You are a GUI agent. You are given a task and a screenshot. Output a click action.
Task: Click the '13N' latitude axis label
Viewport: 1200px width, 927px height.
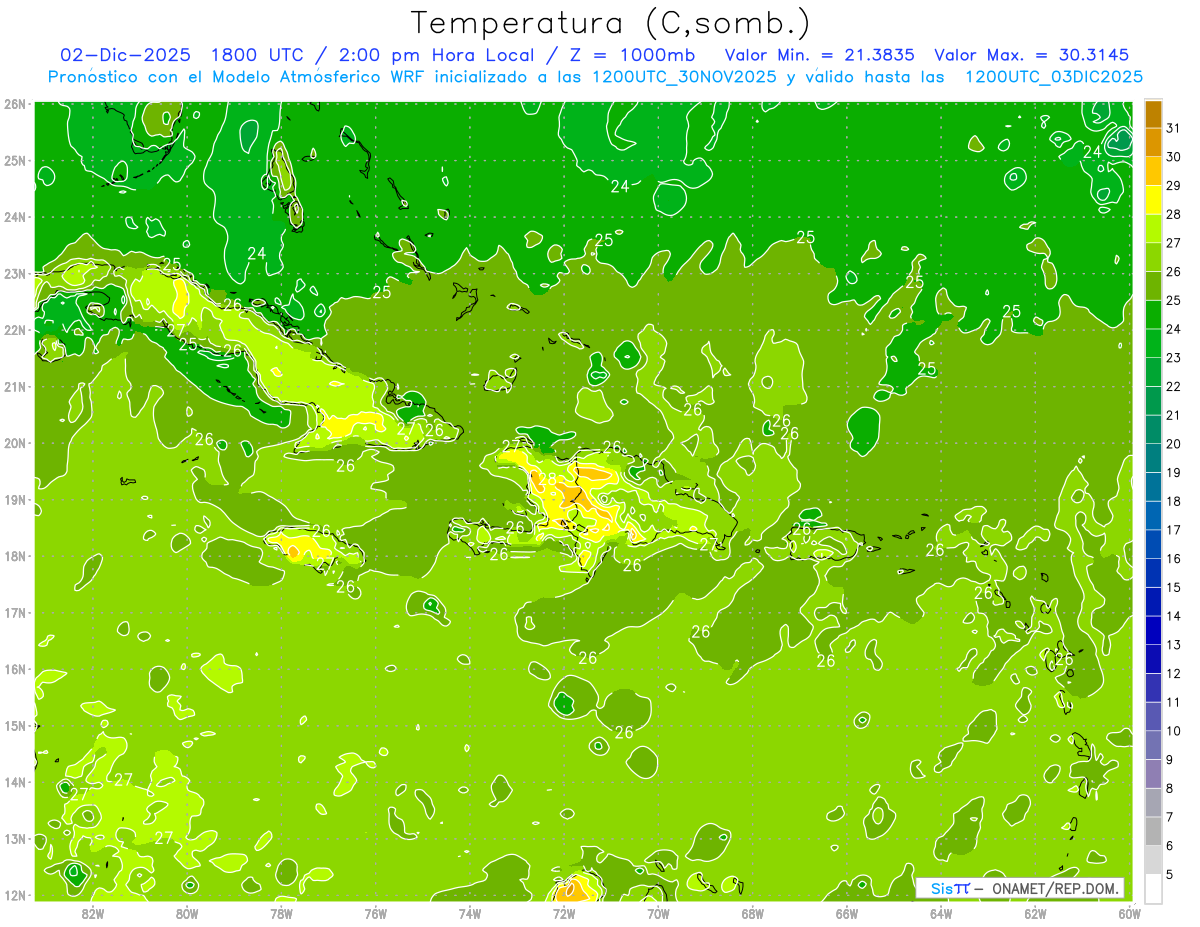point(14,838)
